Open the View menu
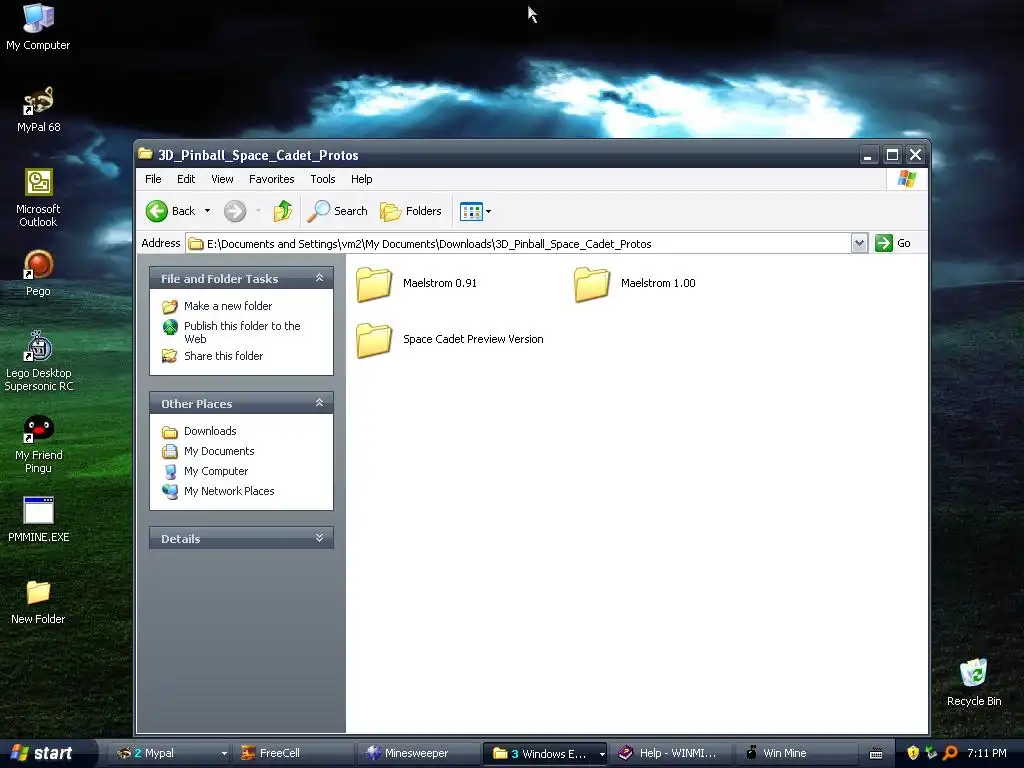Image resolution: width=1024 pixels, height=768 pixels. tap(222, 179)
